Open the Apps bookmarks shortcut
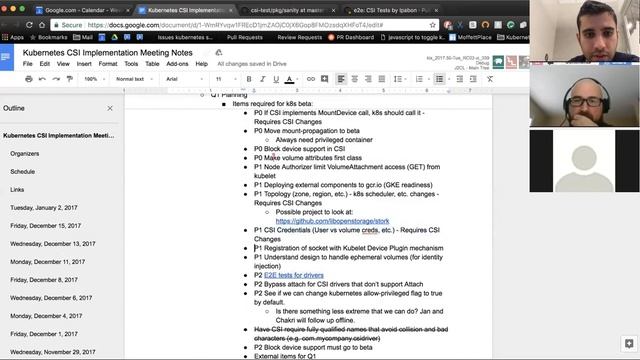Viewport: 640px width, 360px height. point(13,37)
